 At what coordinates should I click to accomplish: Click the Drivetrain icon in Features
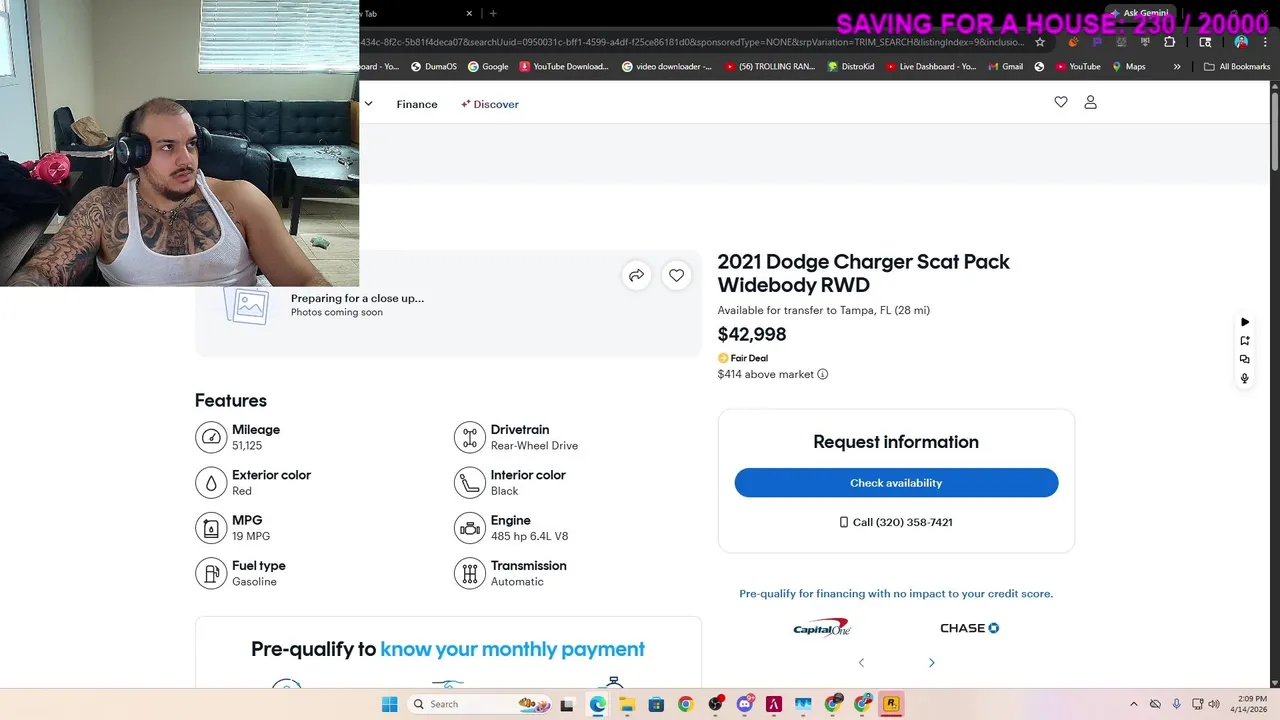point(470,437)
